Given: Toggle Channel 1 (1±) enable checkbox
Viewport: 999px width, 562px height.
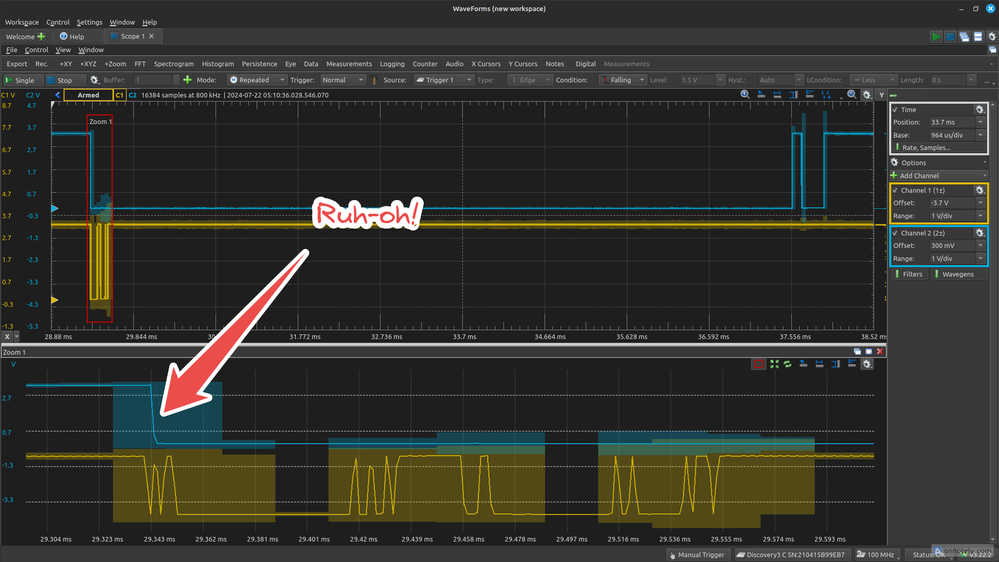Looking at the screenshot, I should coord(895,190).
